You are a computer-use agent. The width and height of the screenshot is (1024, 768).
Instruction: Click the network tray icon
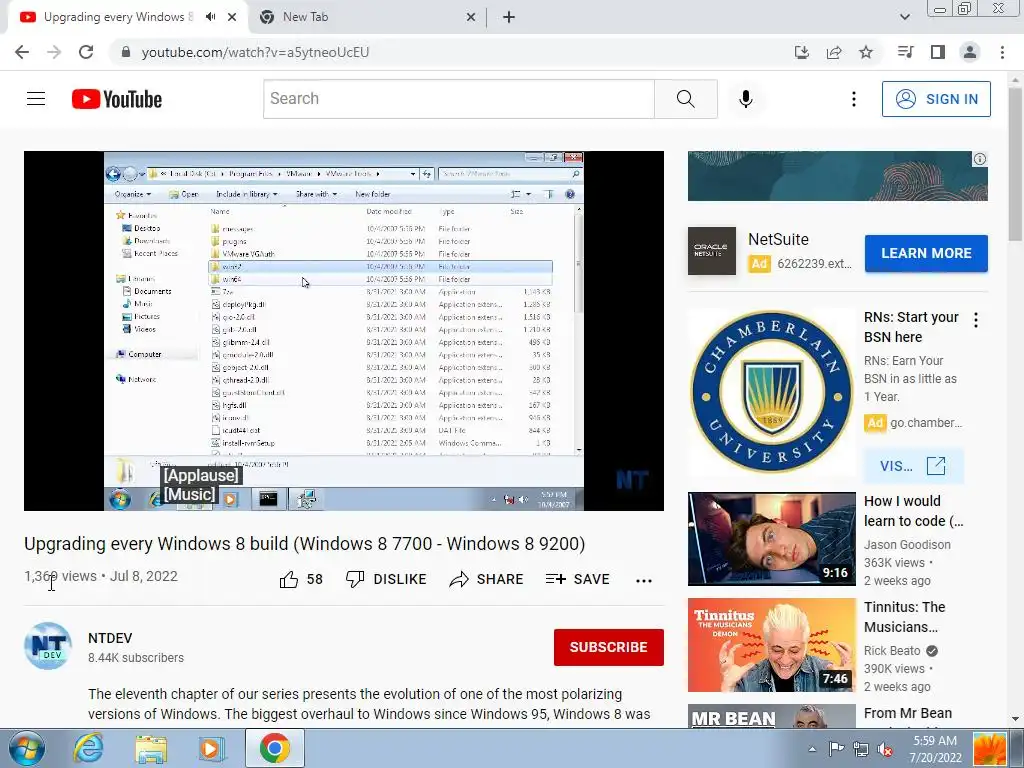pos(861,749)
